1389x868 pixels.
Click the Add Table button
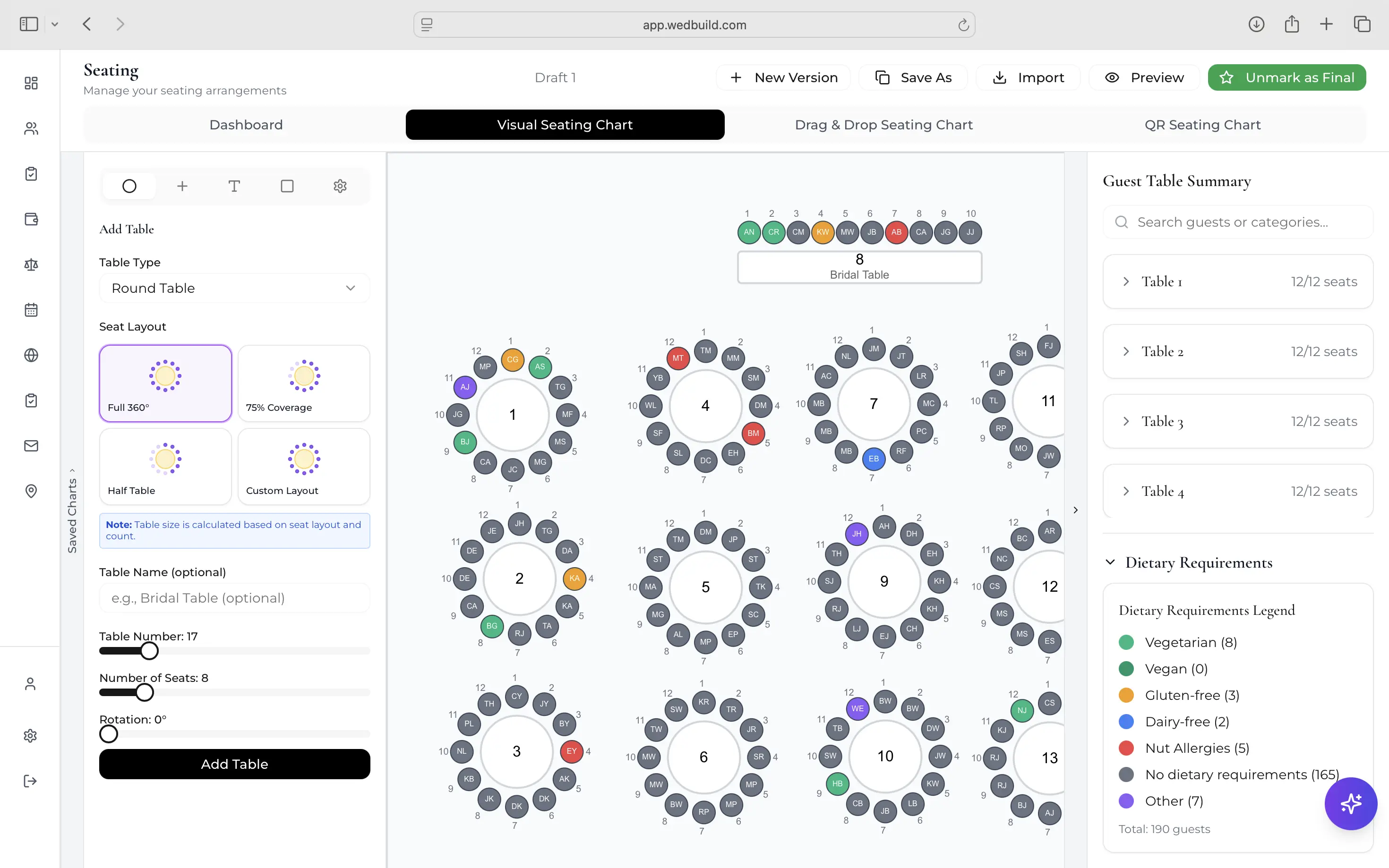[234, 764]
